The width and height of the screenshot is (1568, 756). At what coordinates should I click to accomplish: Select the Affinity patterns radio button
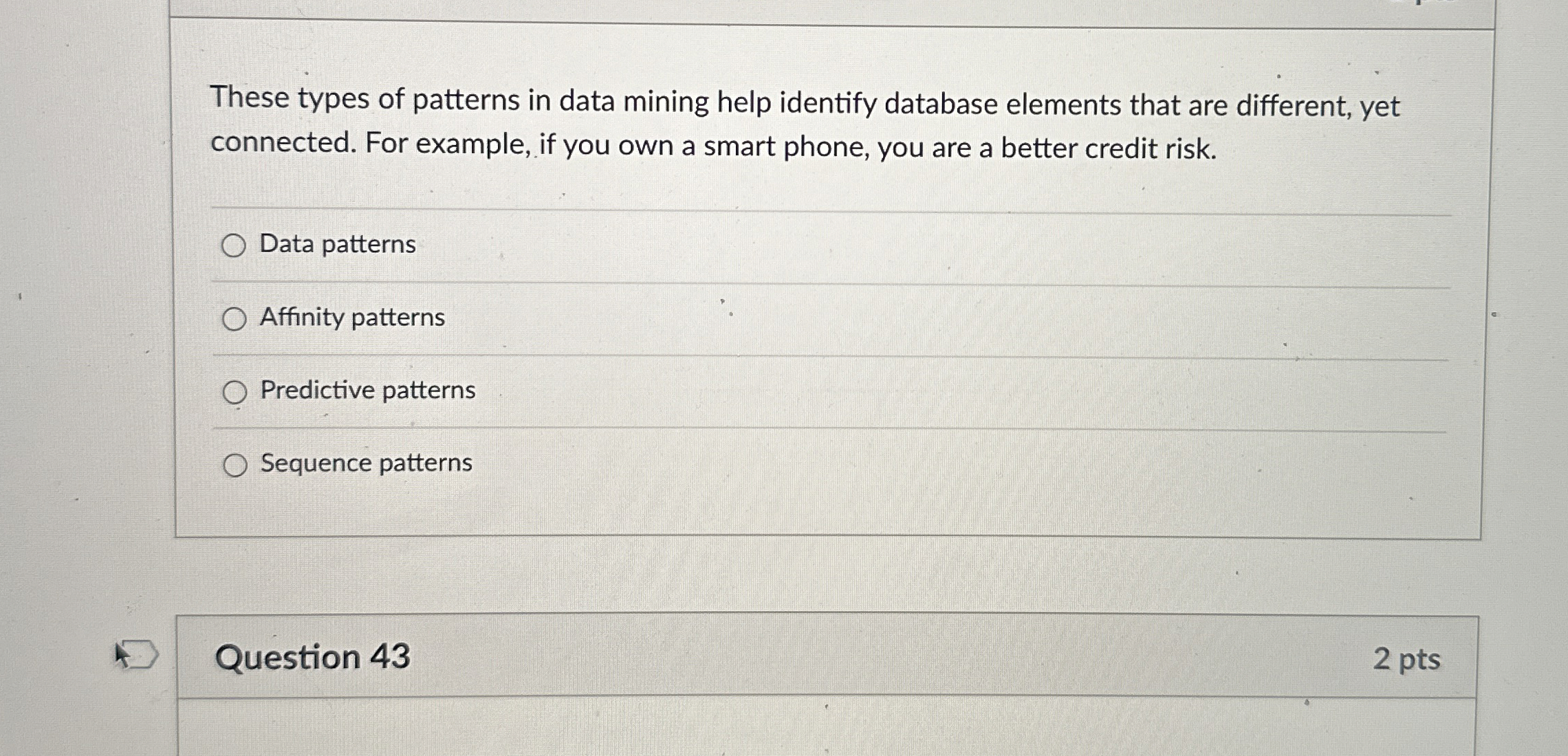[x=234, y=318]
